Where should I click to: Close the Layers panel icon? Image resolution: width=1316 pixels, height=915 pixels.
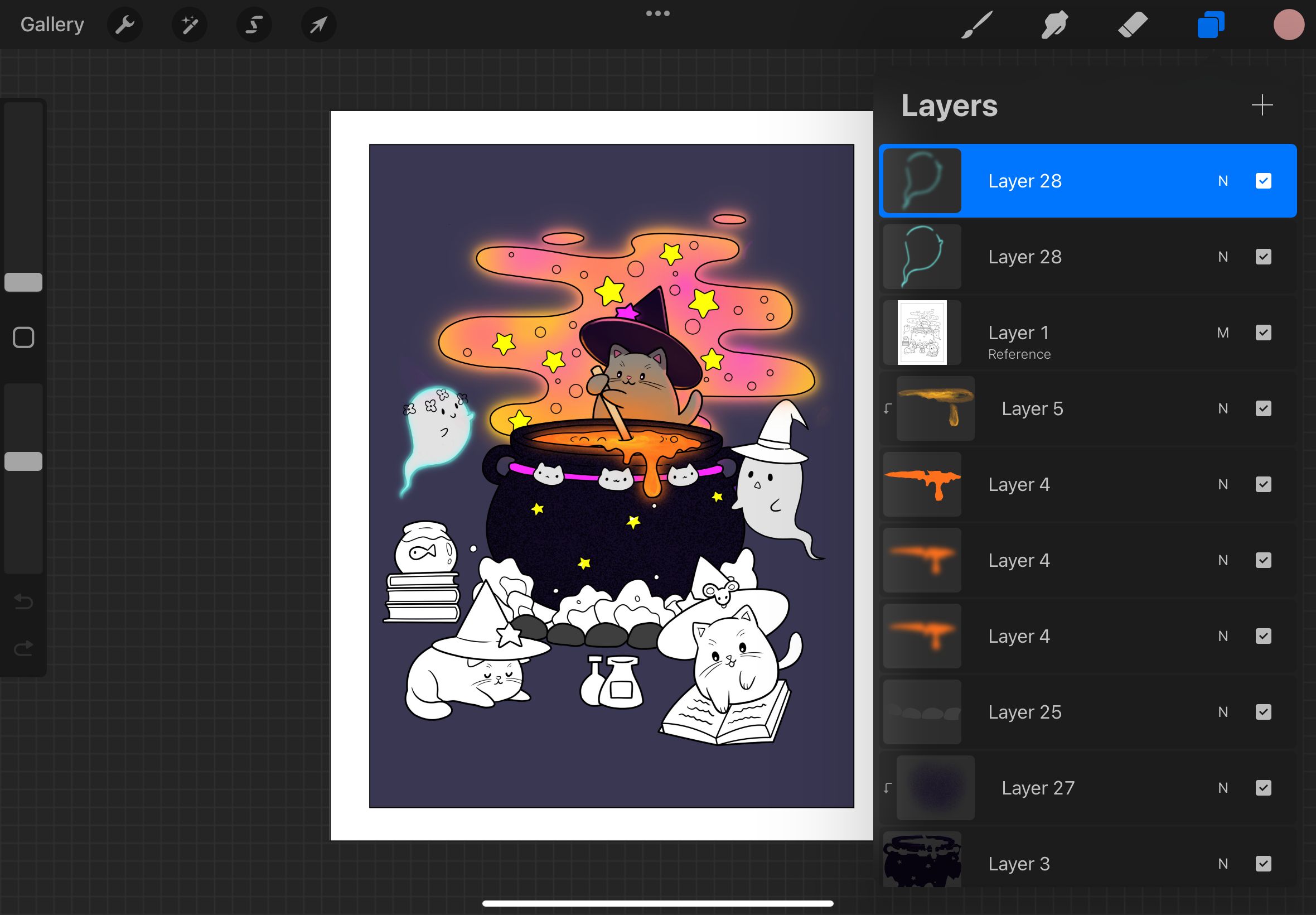pyautogui.click(x=1210, y=25)
